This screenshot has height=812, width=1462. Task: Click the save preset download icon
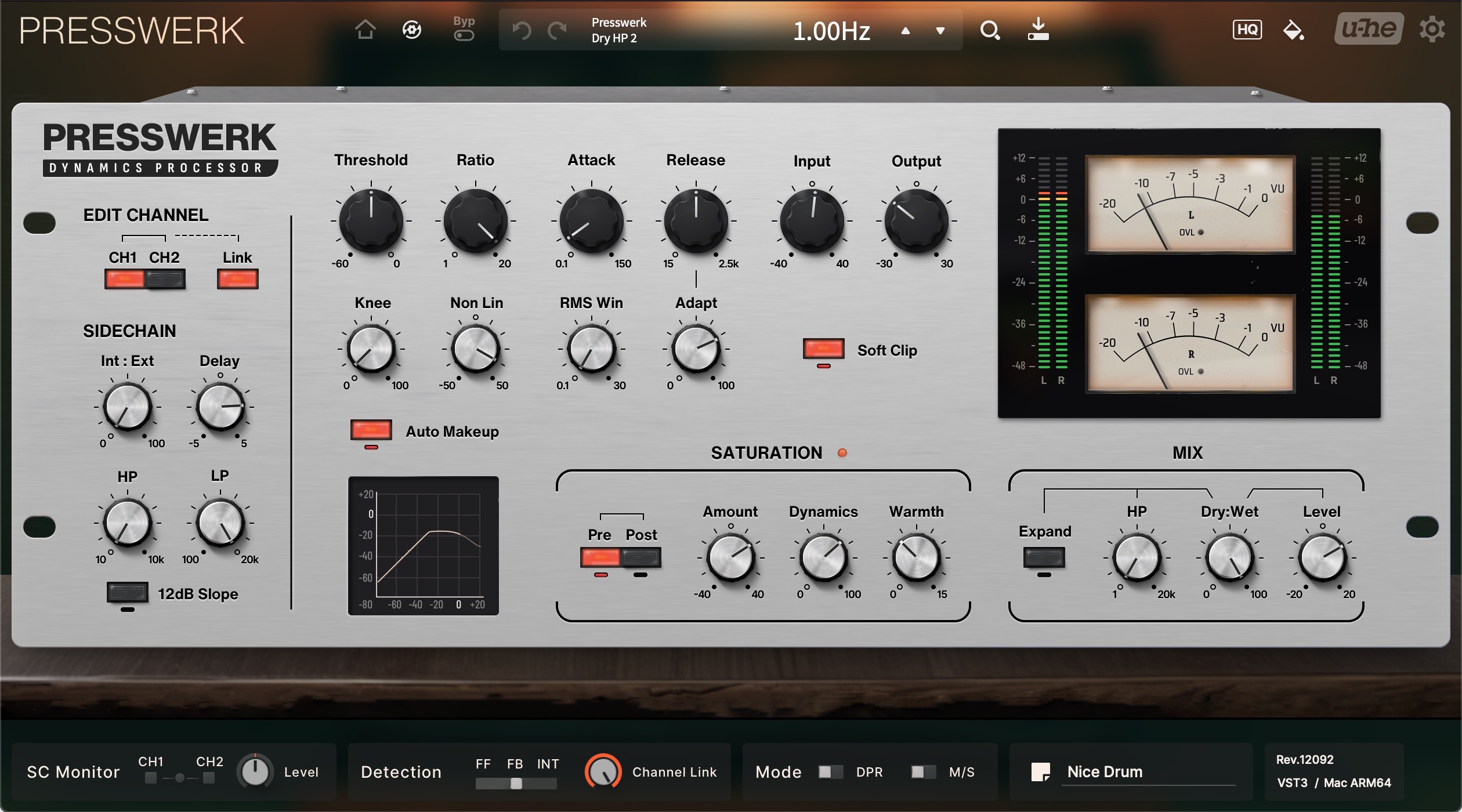(x=1038, y=29)
